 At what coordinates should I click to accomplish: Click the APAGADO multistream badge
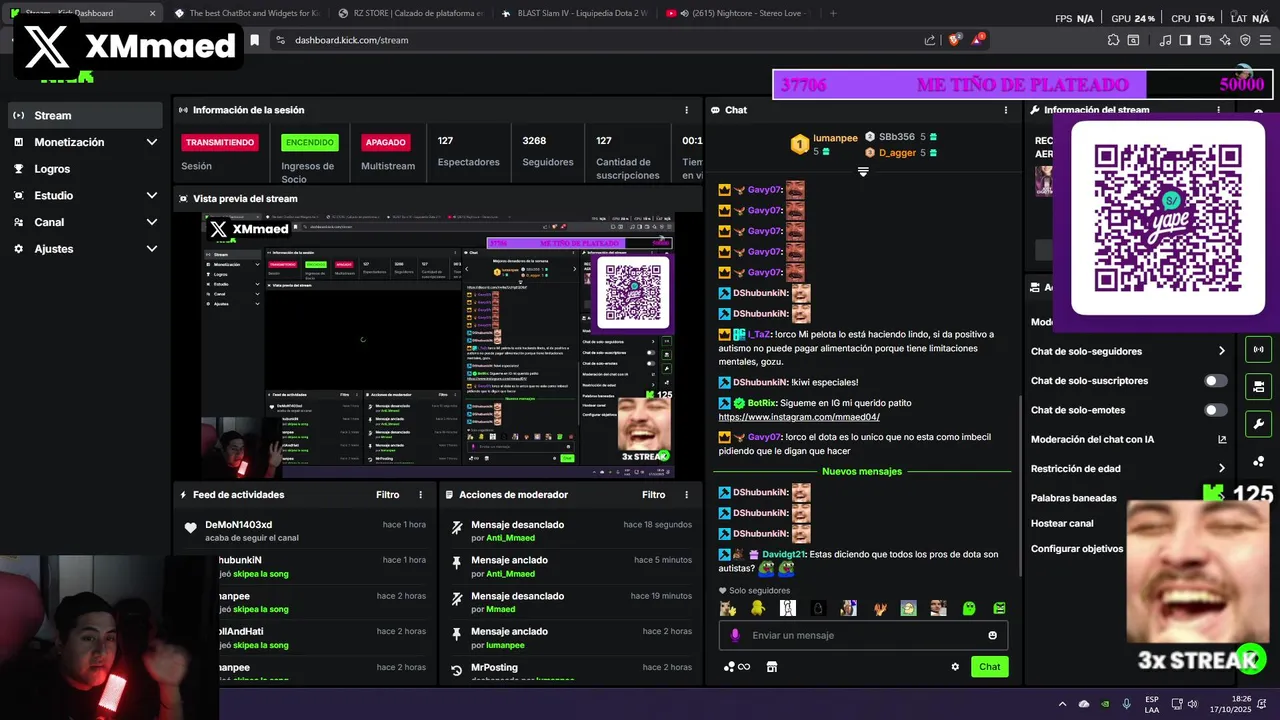tap(386, 142)
